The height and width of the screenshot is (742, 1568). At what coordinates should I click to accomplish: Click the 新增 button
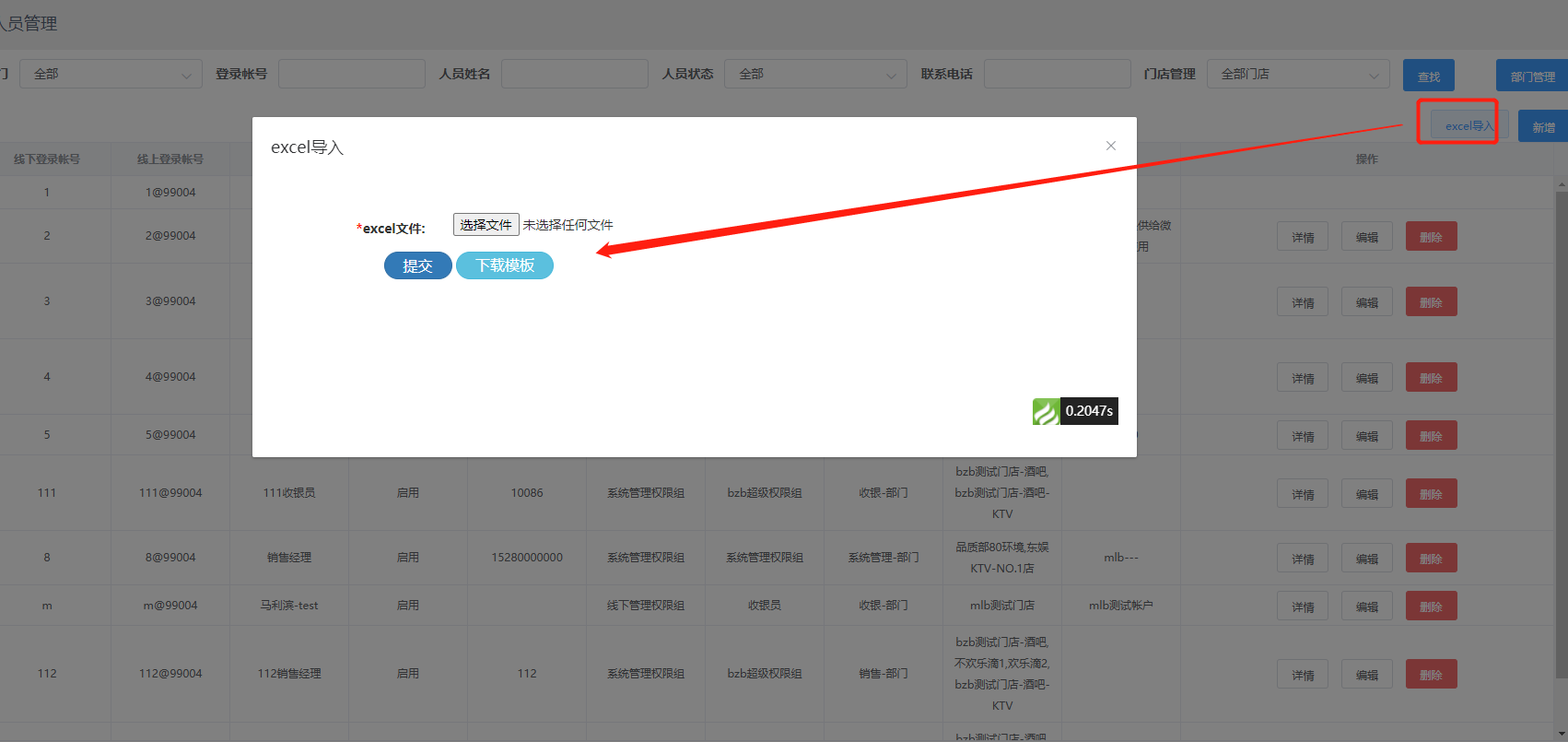tap(1543, 126)
